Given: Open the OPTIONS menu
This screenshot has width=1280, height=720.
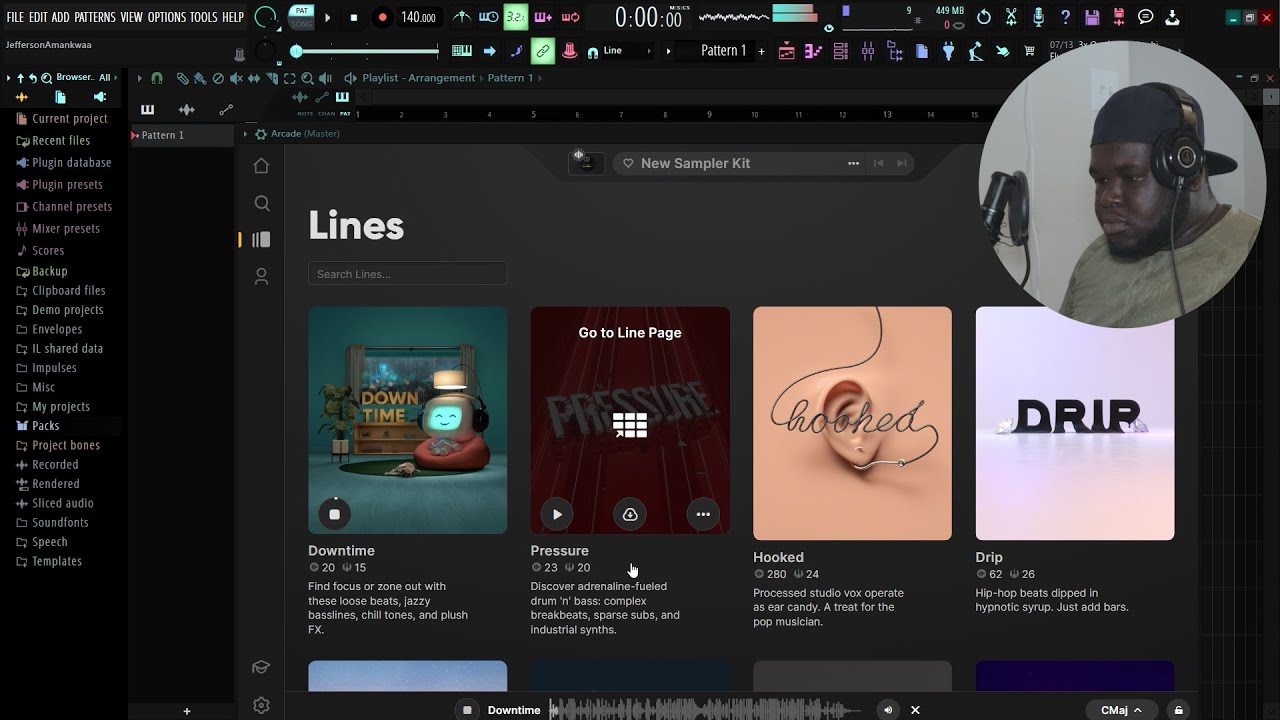Looking at the screenshot, I should tap(167, 17).
